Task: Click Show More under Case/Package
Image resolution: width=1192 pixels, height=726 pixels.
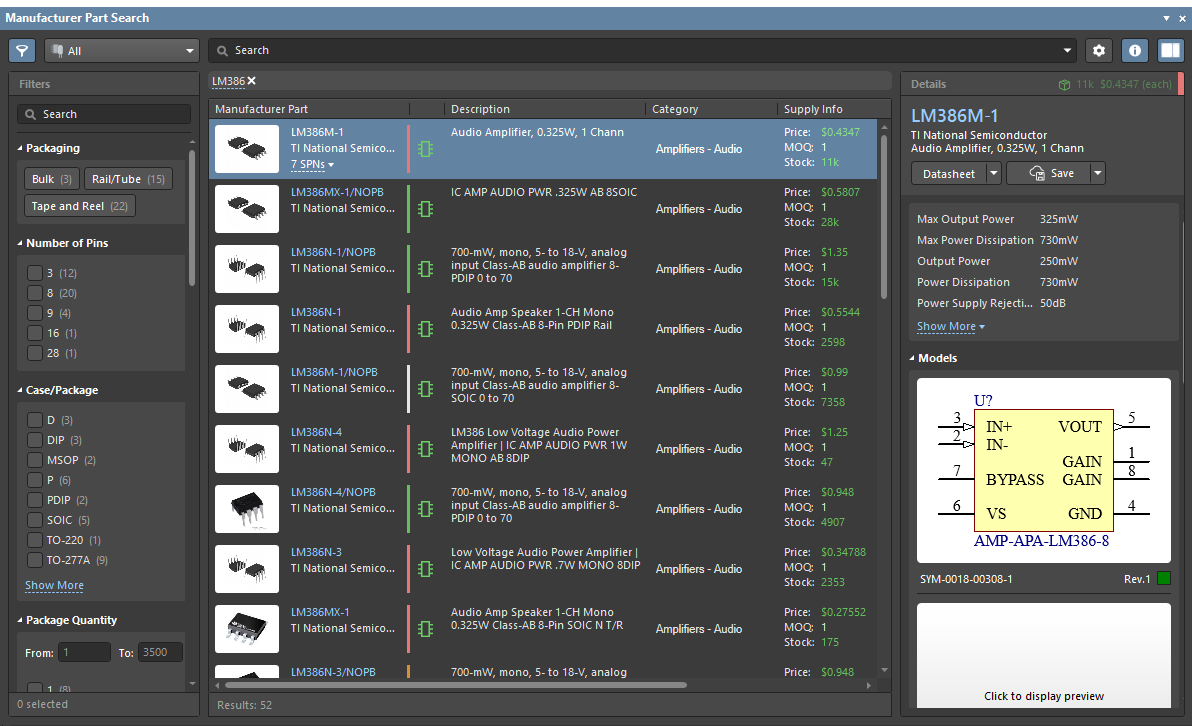Action: point(54,586)
